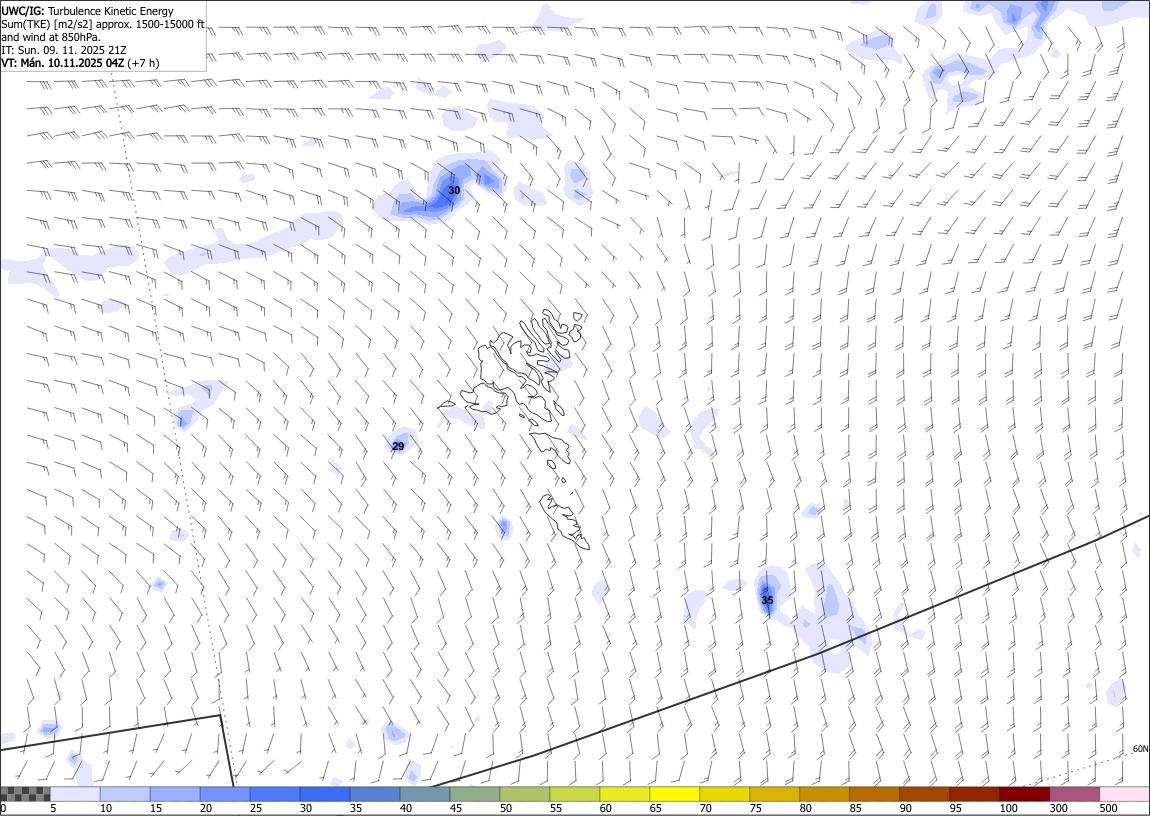Select the pale pink 500+ legend swatch

click(x=1124, y=794)
